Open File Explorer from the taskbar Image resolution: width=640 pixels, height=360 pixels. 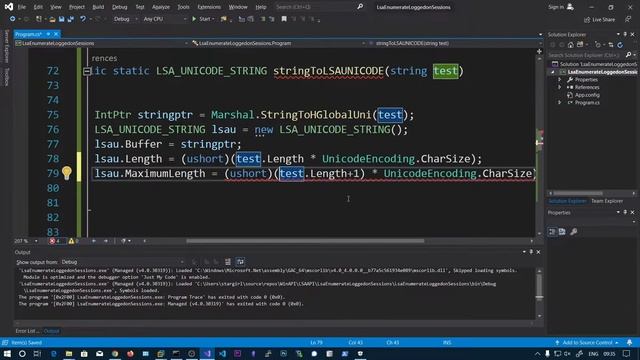(69, 353)
